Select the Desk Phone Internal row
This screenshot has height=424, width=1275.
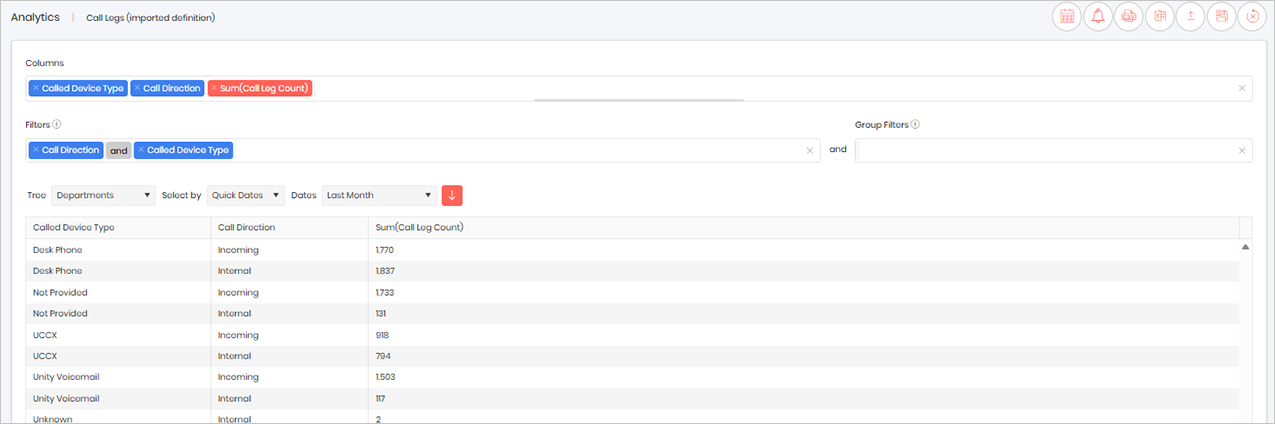point(632,271)
